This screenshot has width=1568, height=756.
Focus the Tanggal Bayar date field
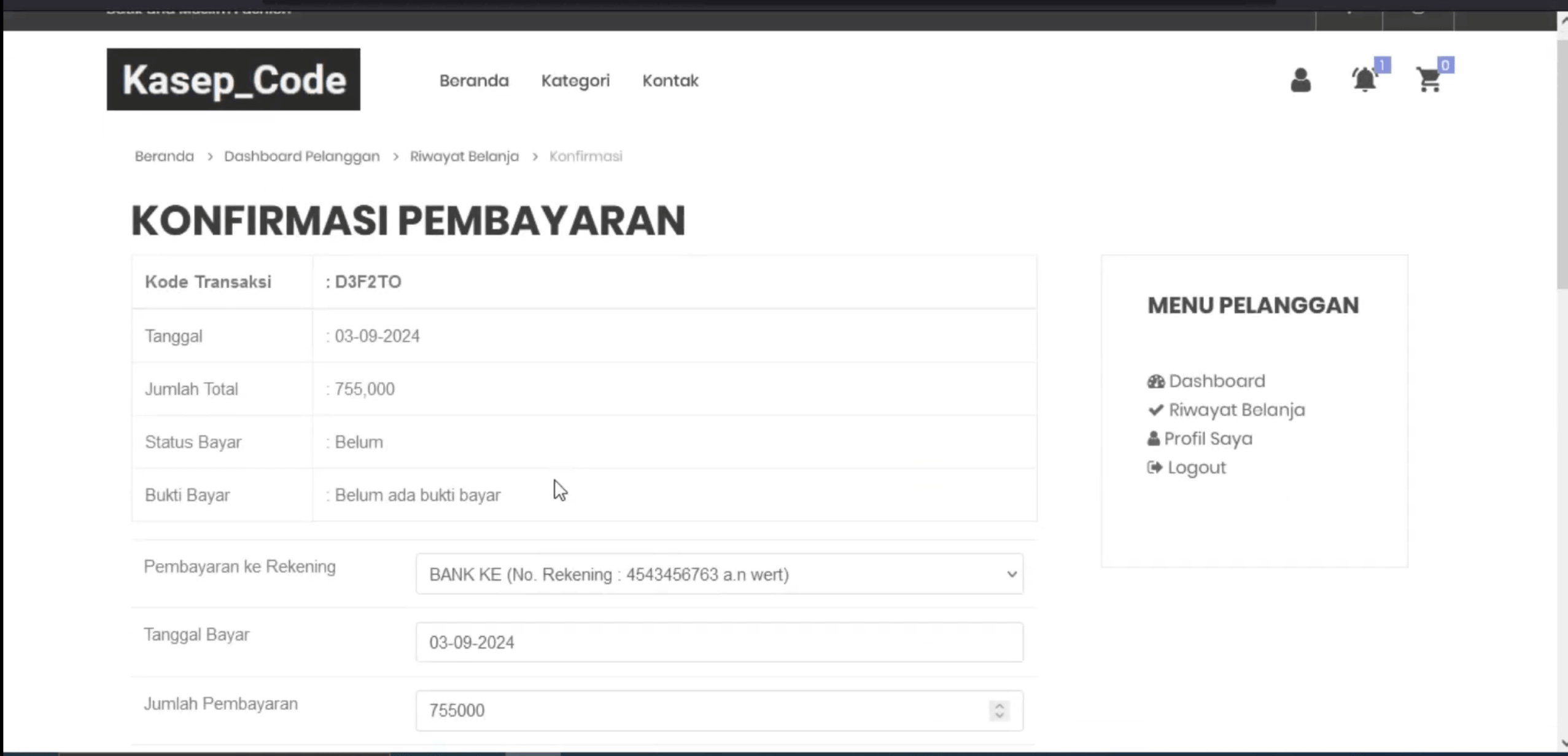(x=719, y=642)
